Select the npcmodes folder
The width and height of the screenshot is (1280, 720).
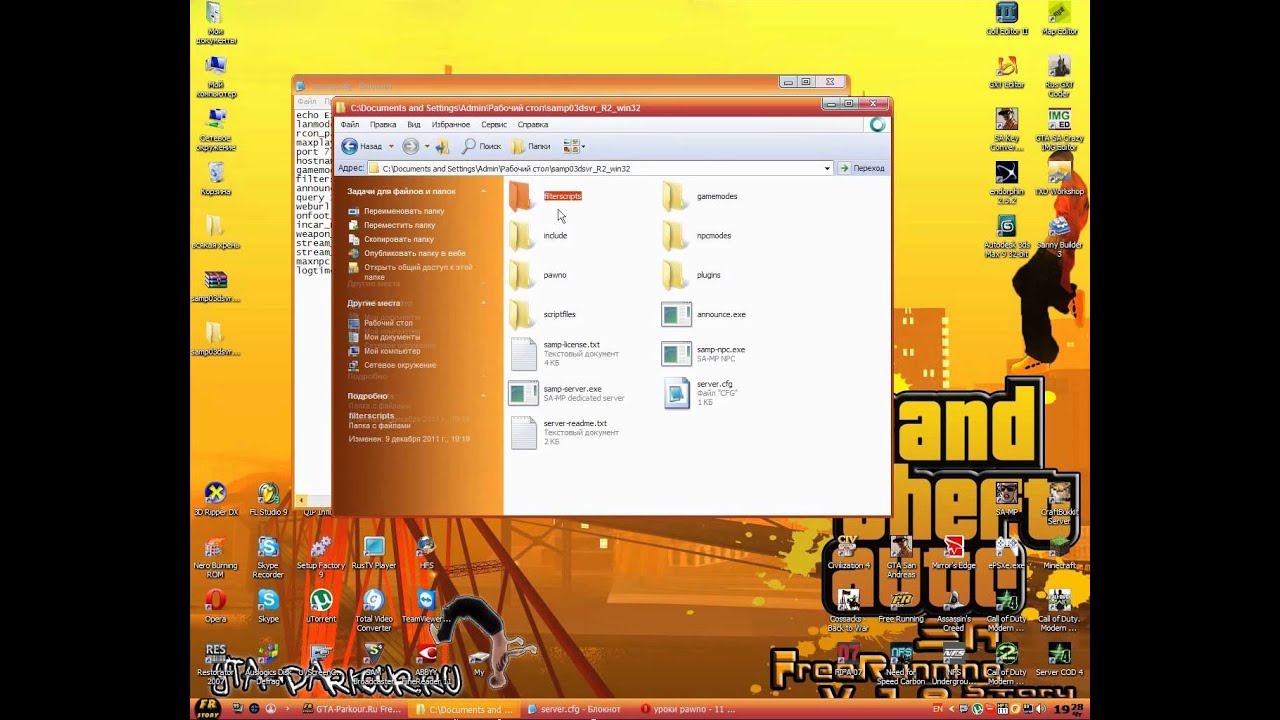697,236
